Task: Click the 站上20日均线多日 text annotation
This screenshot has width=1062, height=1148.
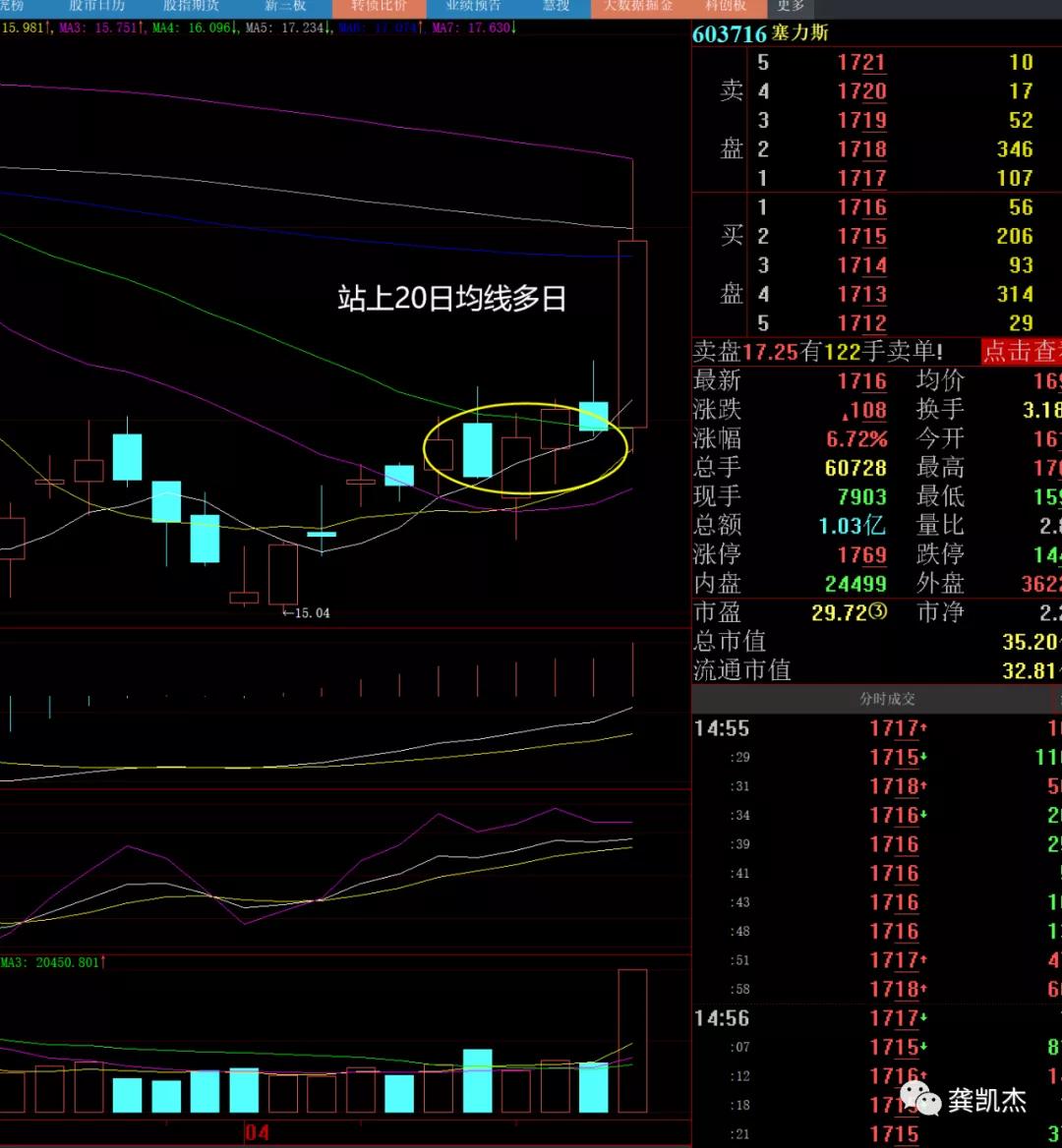Action: click(451, 299)
